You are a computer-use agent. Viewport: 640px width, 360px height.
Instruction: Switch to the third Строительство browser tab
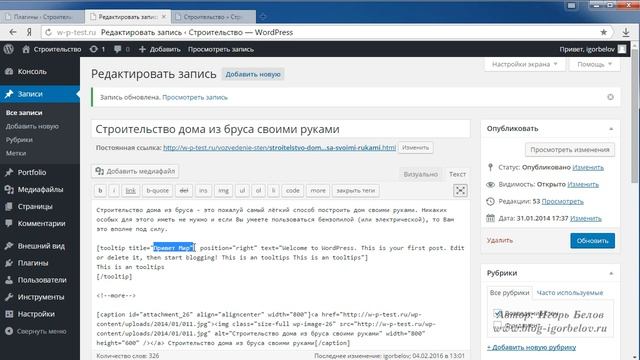pyautogui.click(x=212, y=17)
